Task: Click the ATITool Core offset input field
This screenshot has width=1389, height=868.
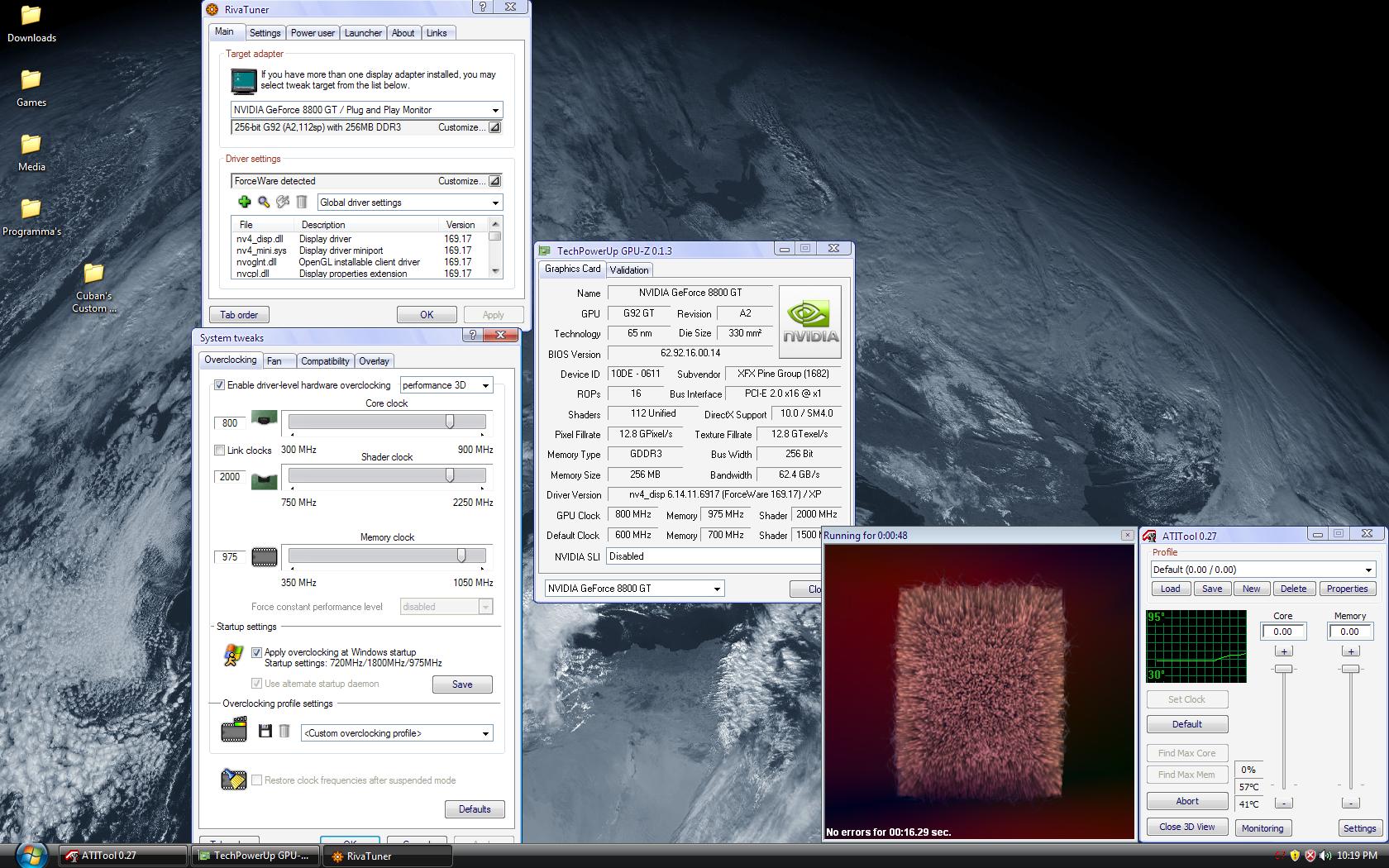Action: coord(1283,632)
